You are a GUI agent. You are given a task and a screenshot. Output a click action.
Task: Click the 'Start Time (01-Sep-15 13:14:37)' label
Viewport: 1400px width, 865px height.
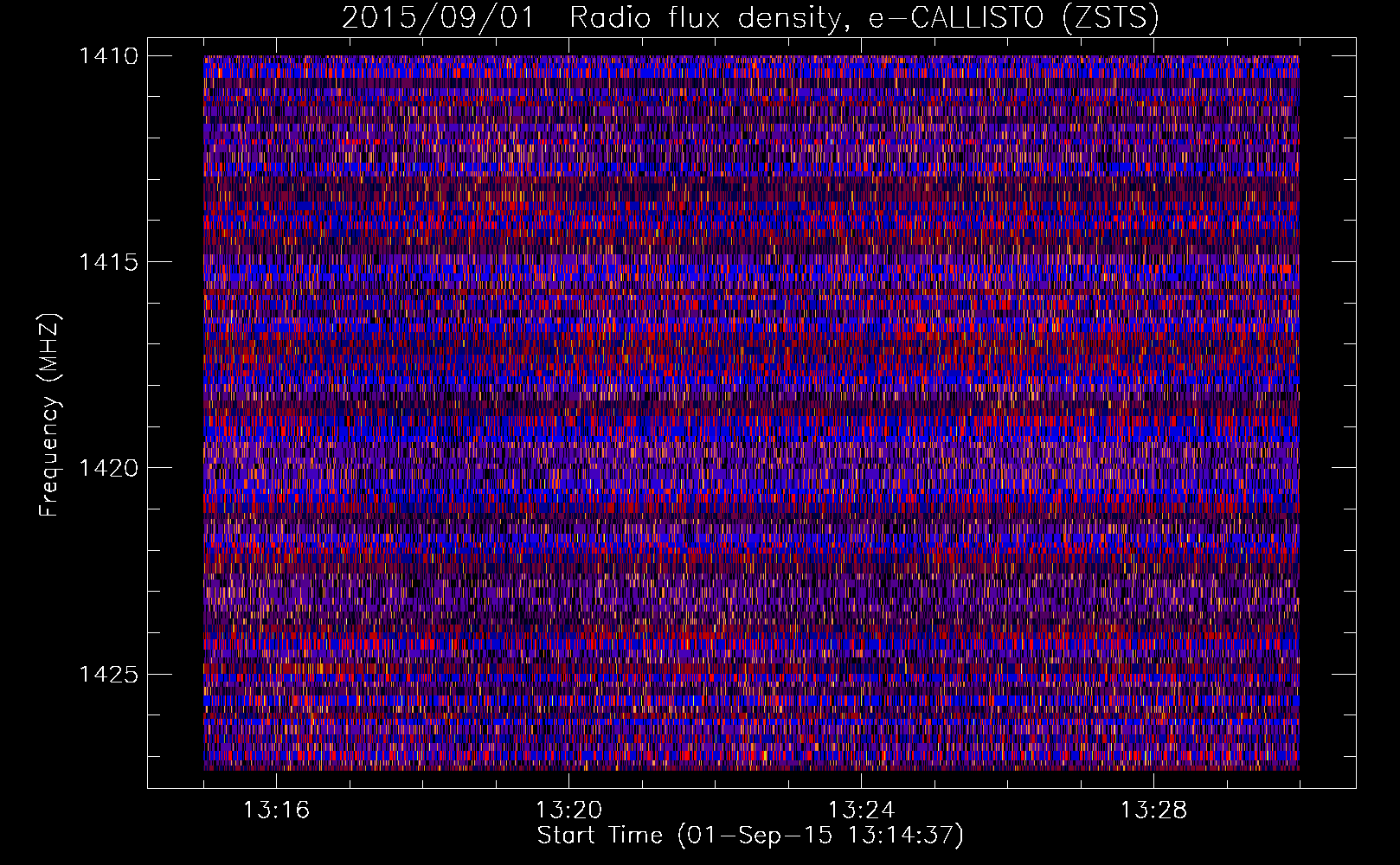pos(750,836)
